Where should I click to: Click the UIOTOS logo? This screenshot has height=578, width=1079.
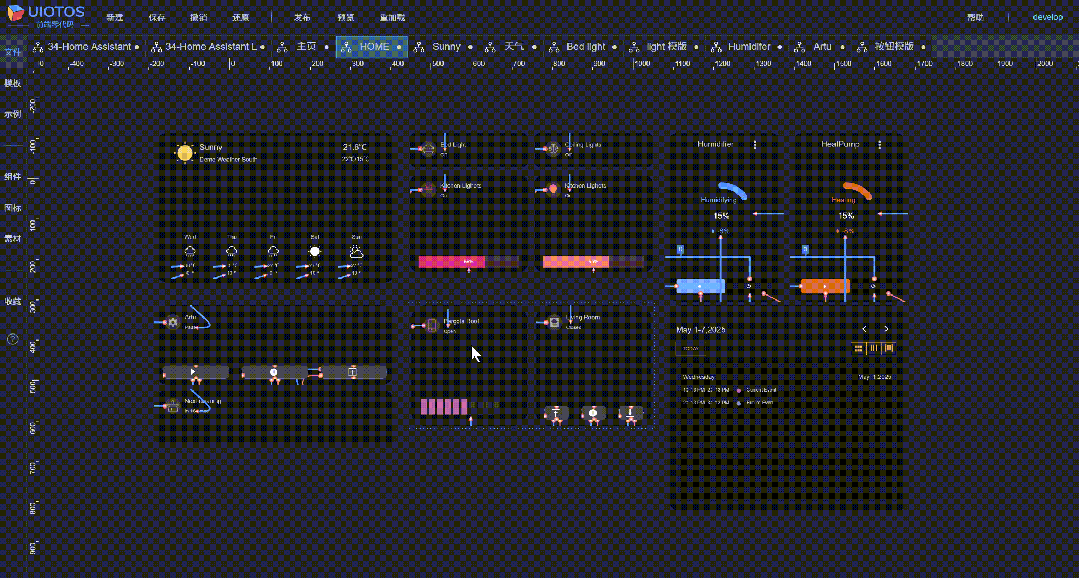46,15
